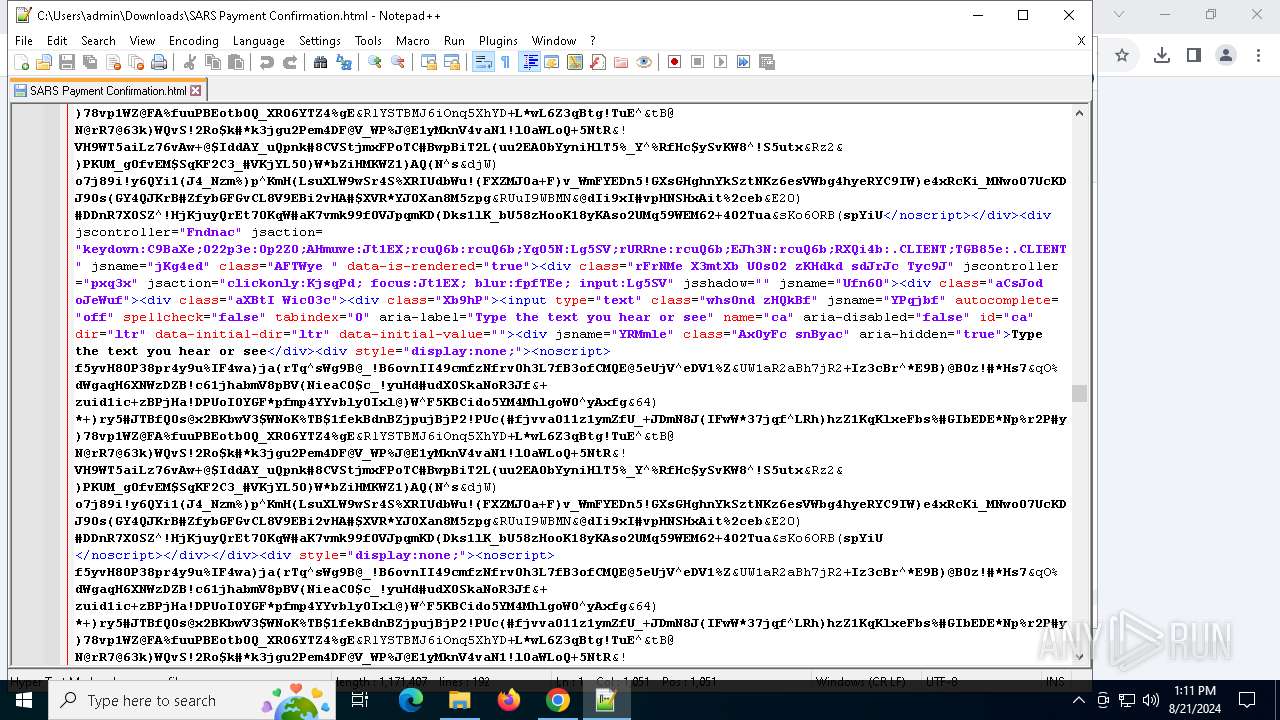Open the Macro menu

coord(412,41)
